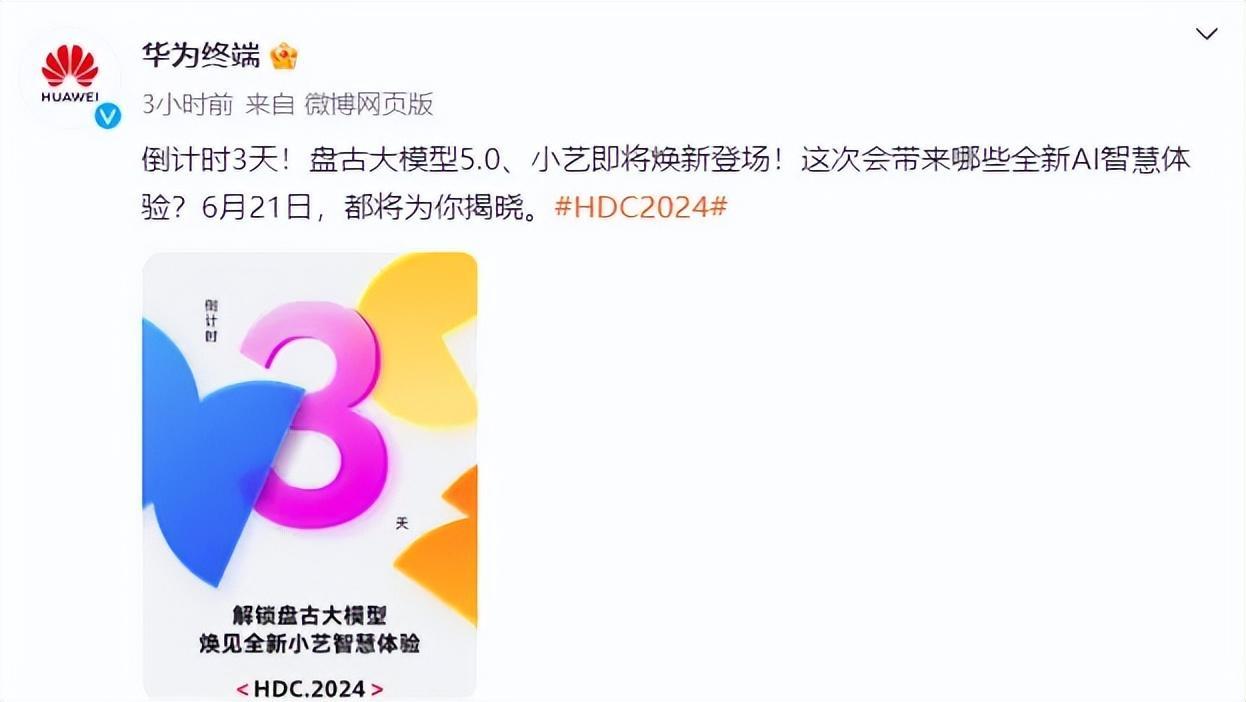Click the 微博网页版 source link
The width and height of the screenshot is (1246, 702).
click(368, 103)
